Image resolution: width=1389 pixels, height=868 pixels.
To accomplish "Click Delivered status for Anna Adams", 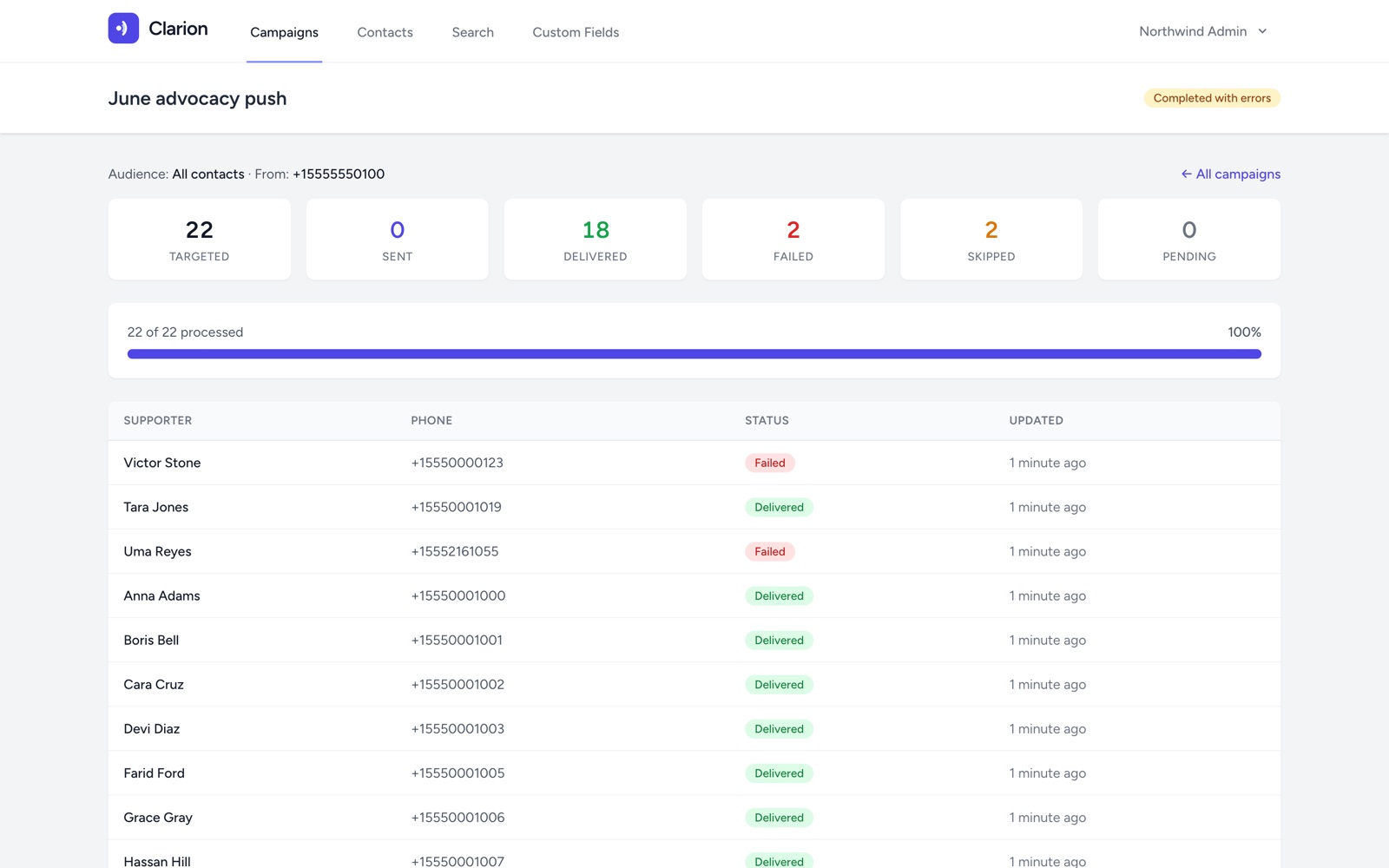I will (x=779, y=595).
